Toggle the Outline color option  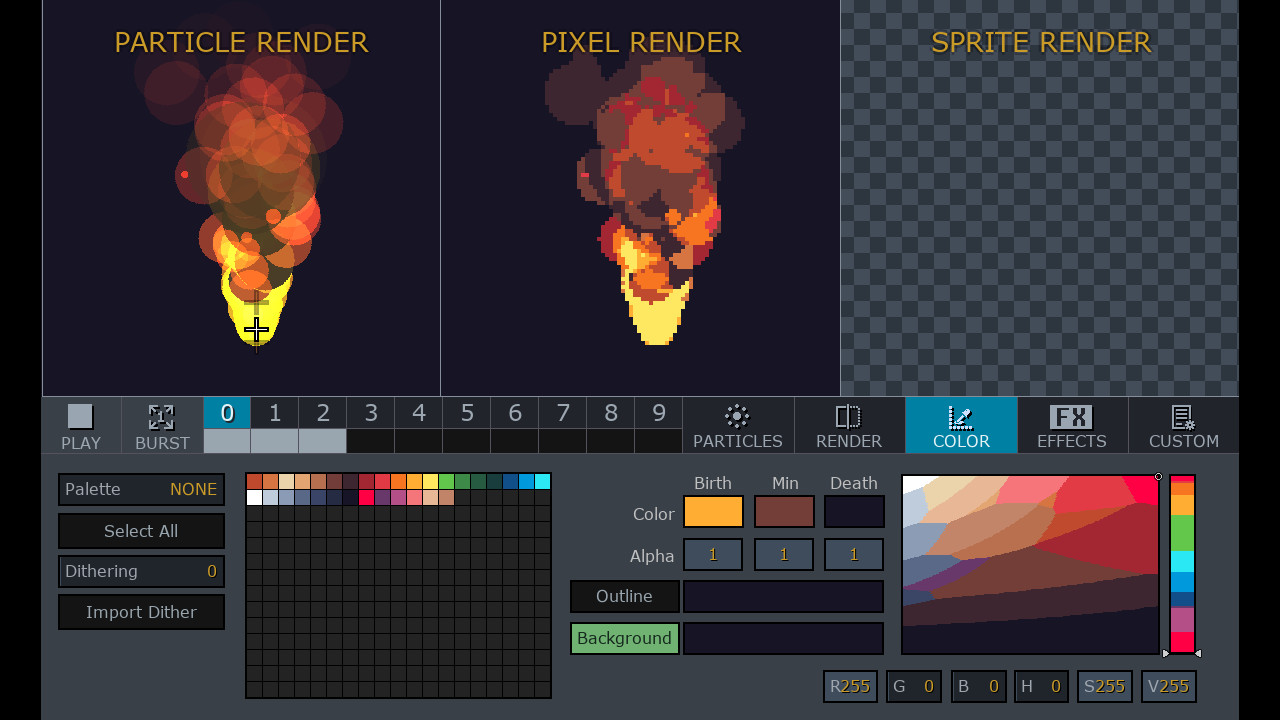tap(624, 596)
